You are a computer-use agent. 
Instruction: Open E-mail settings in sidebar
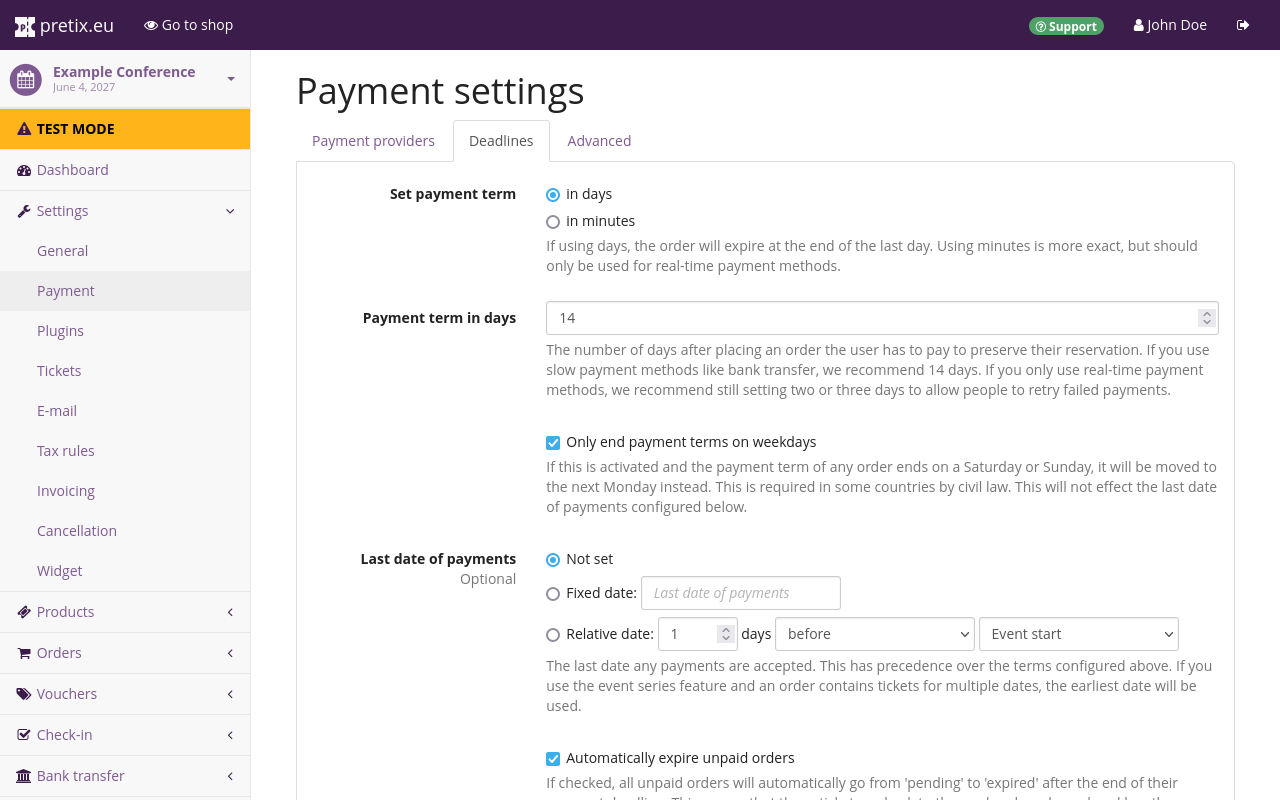(125, 411)
